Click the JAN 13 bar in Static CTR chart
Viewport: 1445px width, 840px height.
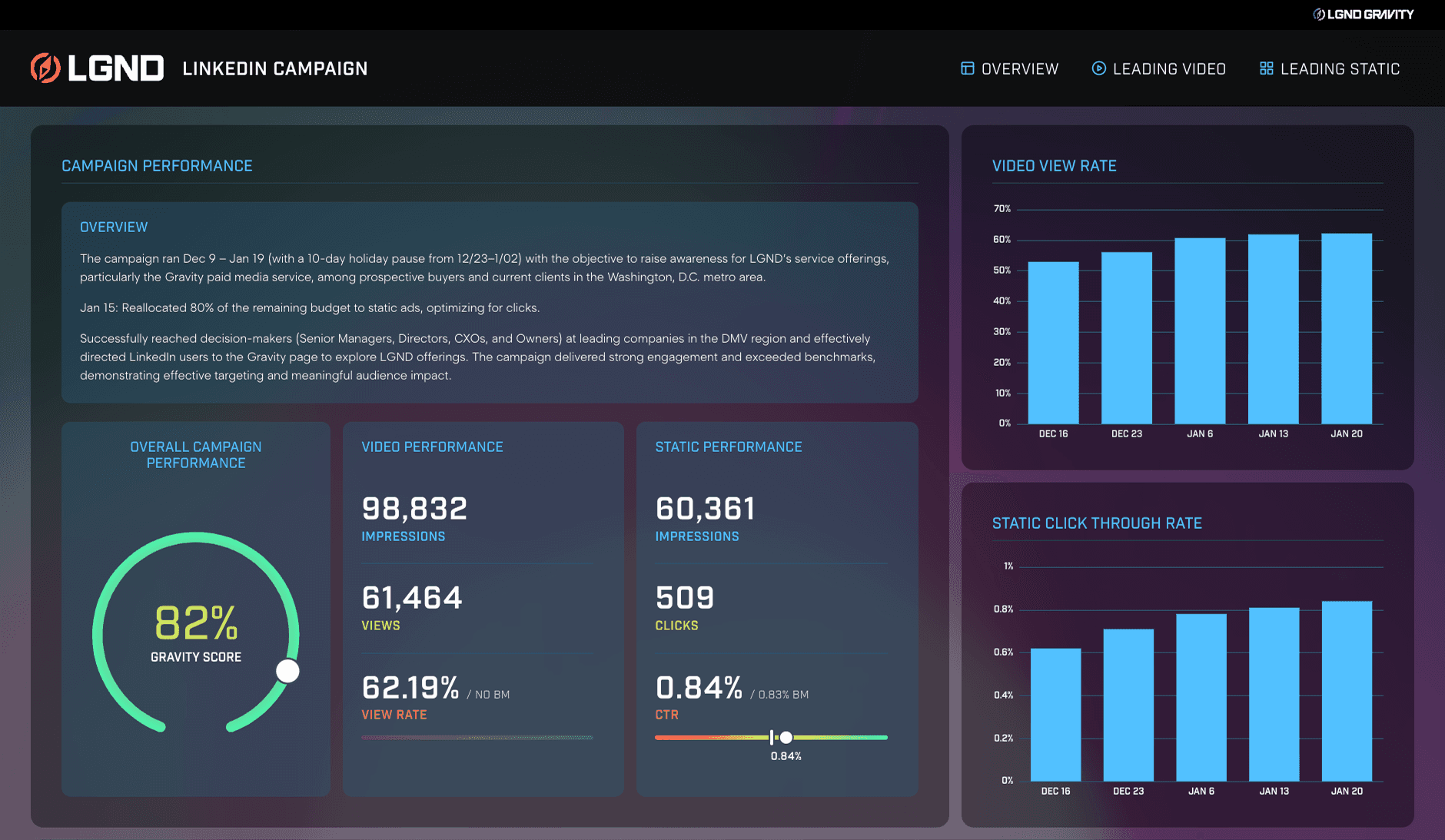[1274, 694]
